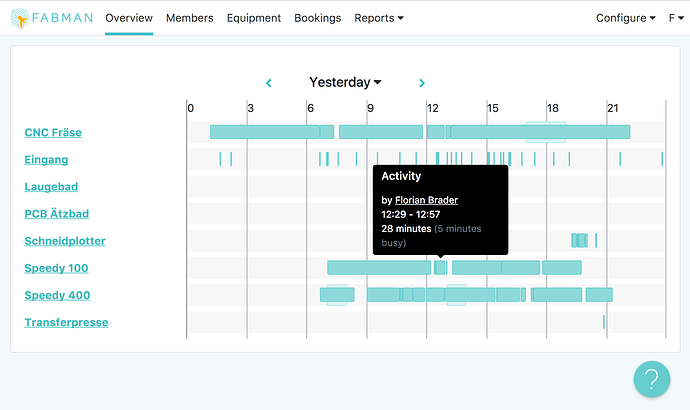690x410 pixels.
Task: Select first CNC Fräse activity bar
Action: coord(265,132)
